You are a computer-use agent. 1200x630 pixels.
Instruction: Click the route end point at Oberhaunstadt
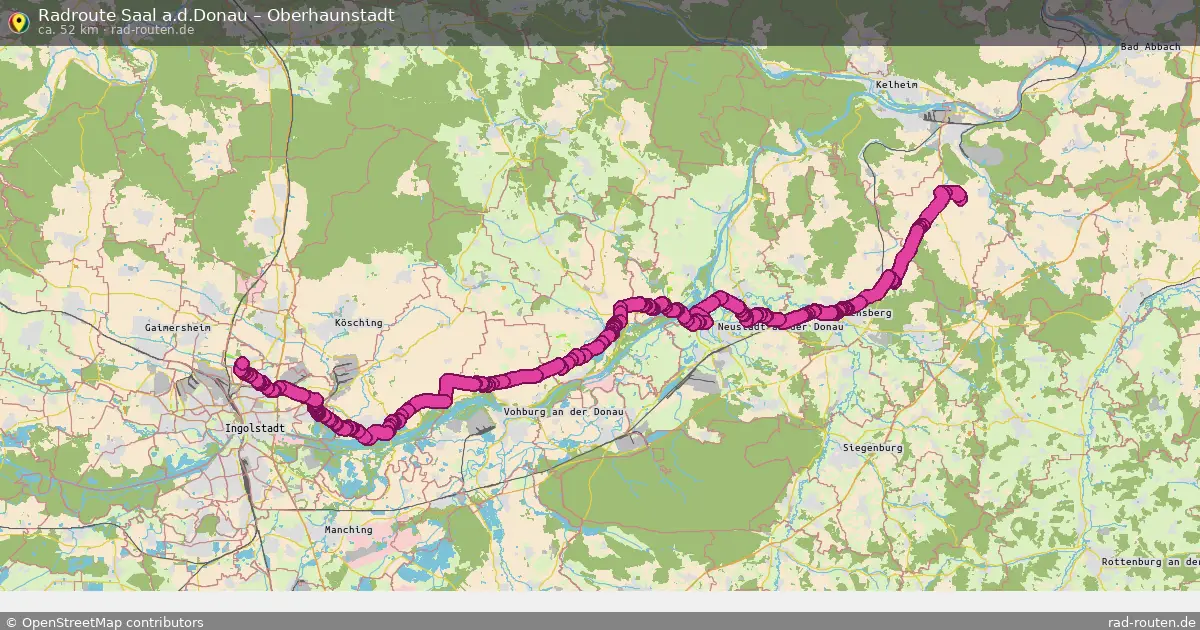[x=241, y=365]
